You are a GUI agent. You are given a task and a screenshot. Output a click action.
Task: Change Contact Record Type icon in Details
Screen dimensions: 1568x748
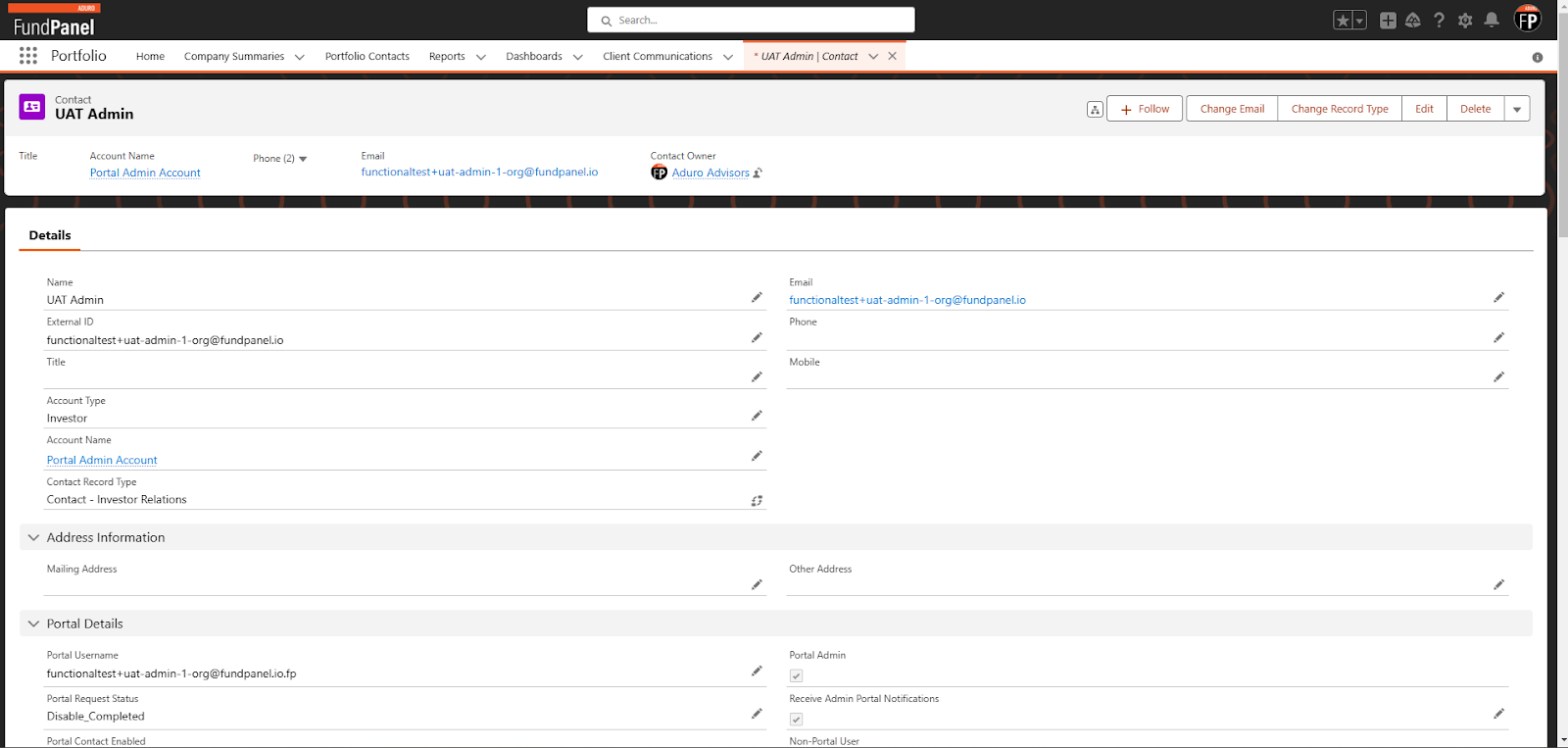pos(757,501)
